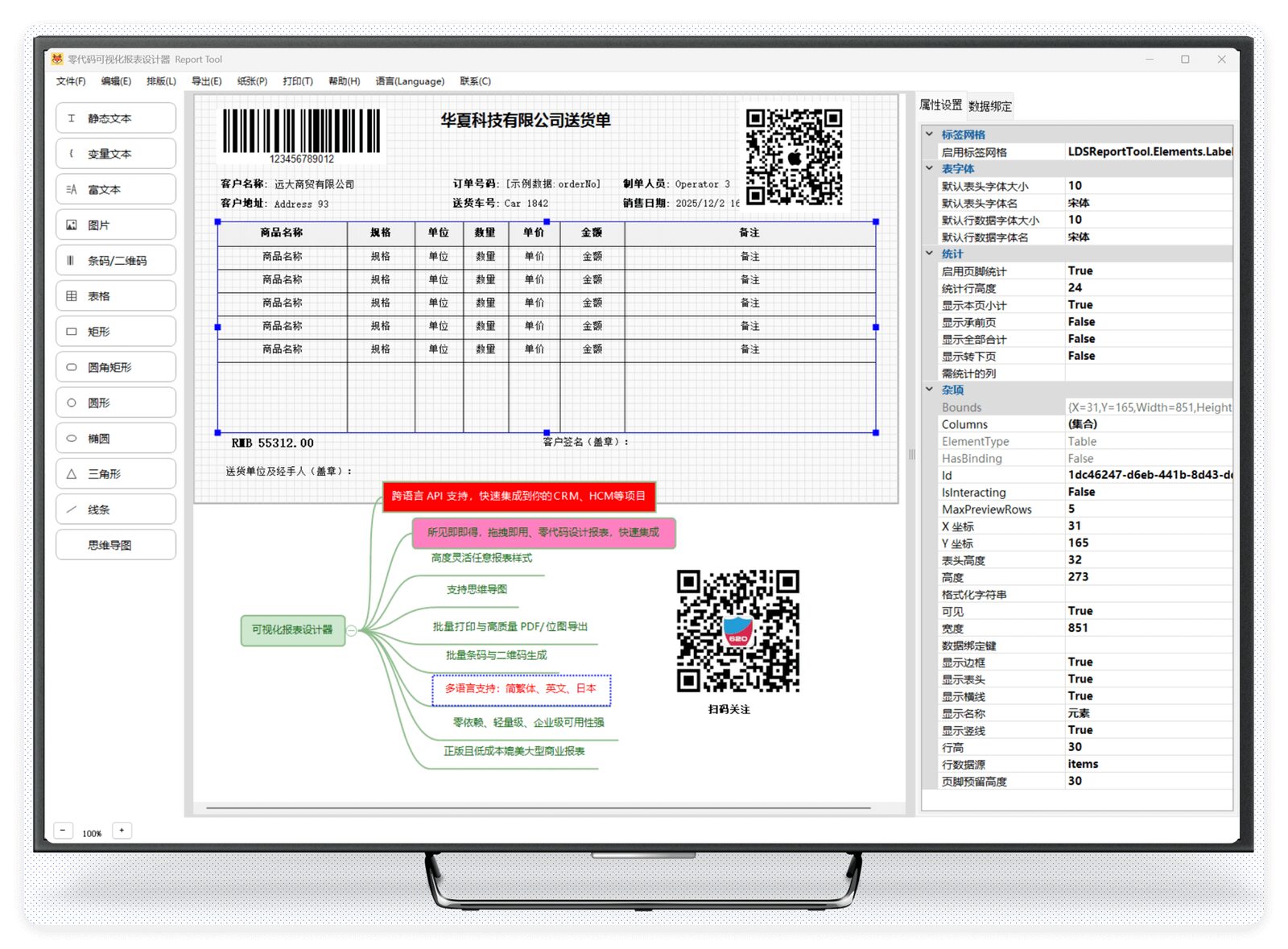
Task: Collapse the 标签网格 property group
Action: tap(930, 134)
